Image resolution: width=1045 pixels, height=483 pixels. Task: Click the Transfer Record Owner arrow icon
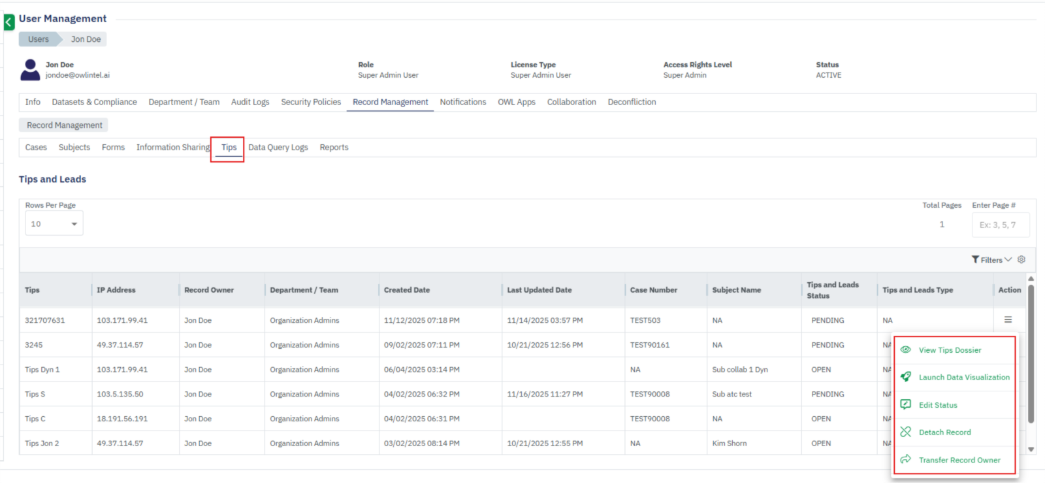click(905, 460)
